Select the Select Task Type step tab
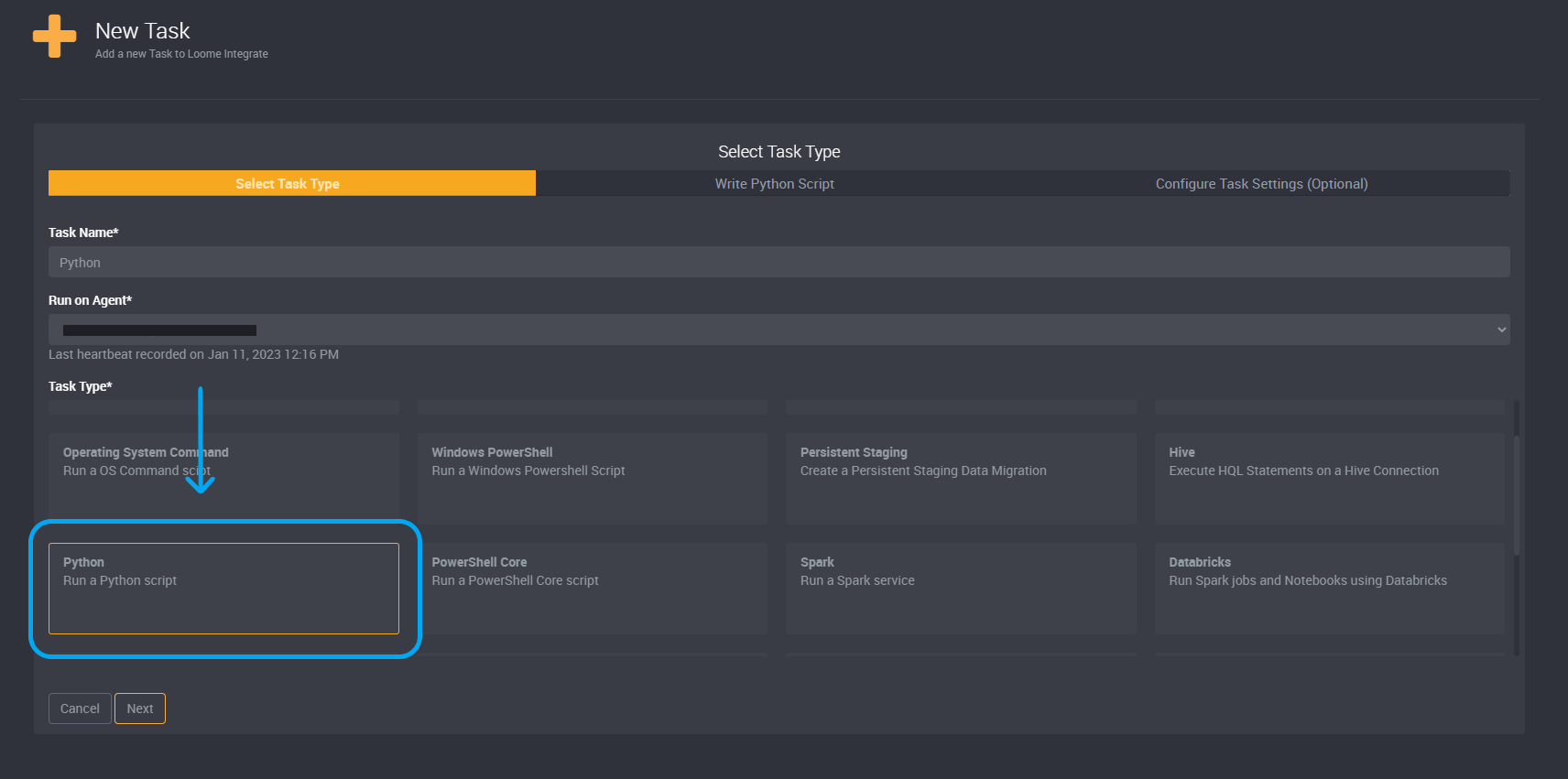This screenshot has height=779, width=1568. (291, 183)
